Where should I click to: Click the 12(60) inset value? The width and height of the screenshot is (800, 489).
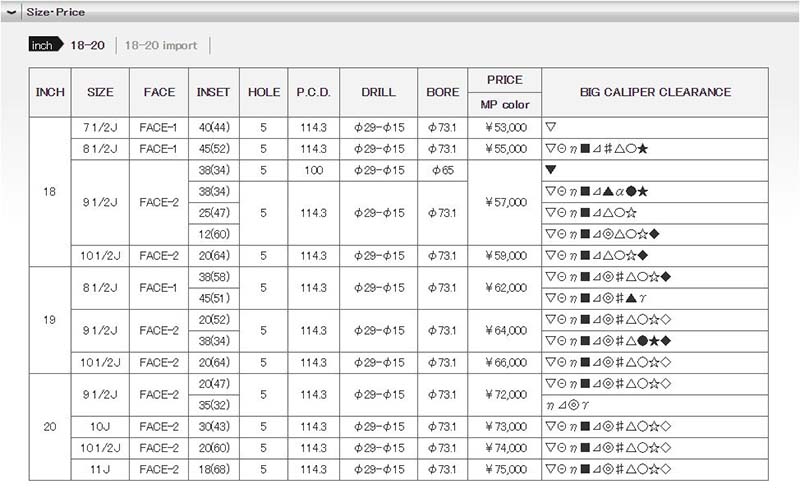click(213, 234)
